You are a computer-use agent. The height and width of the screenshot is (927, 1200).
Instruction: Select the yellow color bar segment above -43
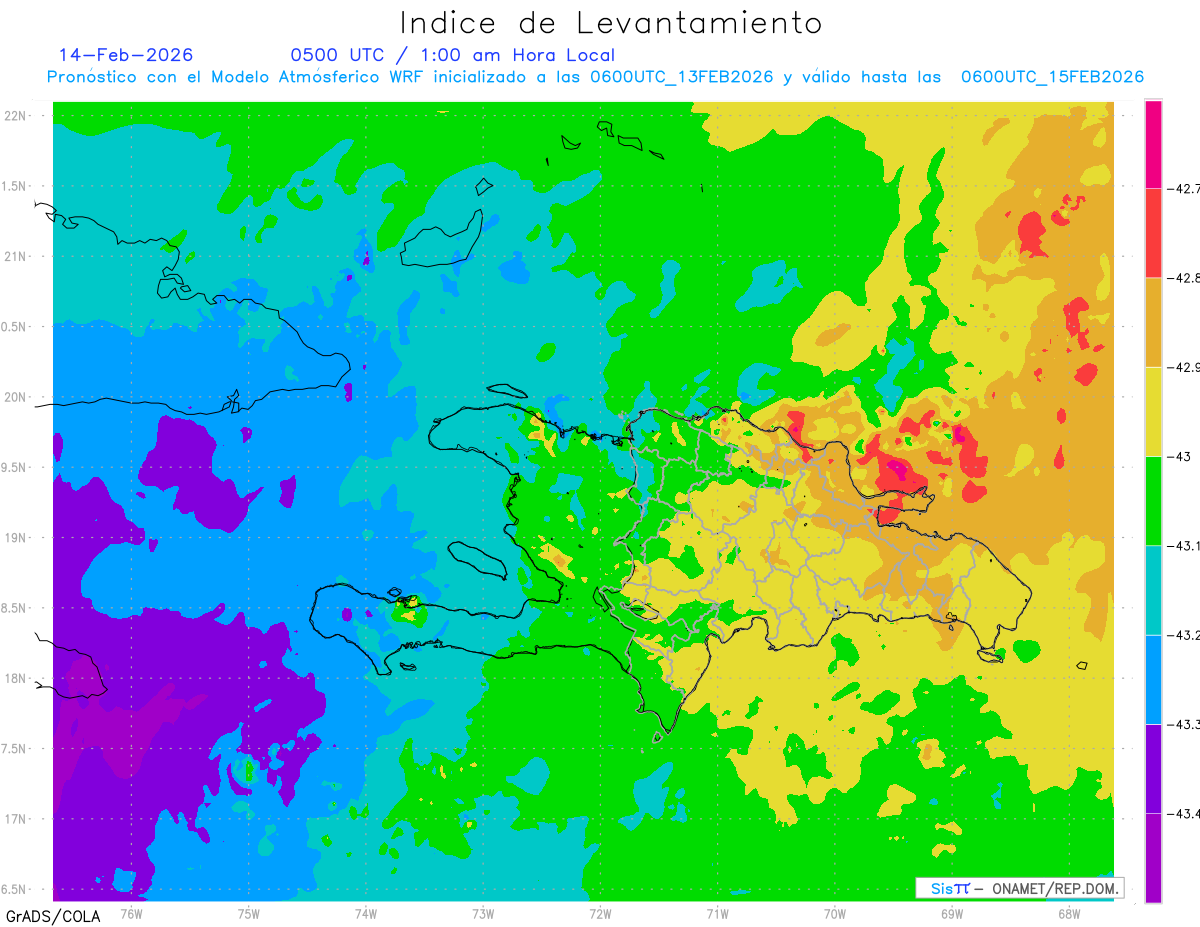pos(1153,411)
